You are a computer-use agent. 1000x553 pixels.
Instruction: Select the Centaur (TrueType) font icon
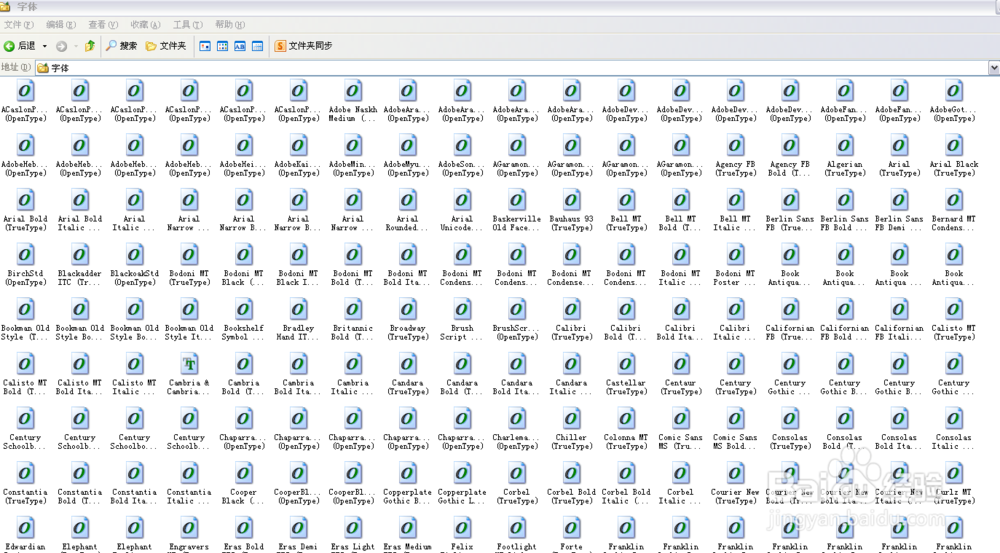pyautogui.click(x=680, y=365)
